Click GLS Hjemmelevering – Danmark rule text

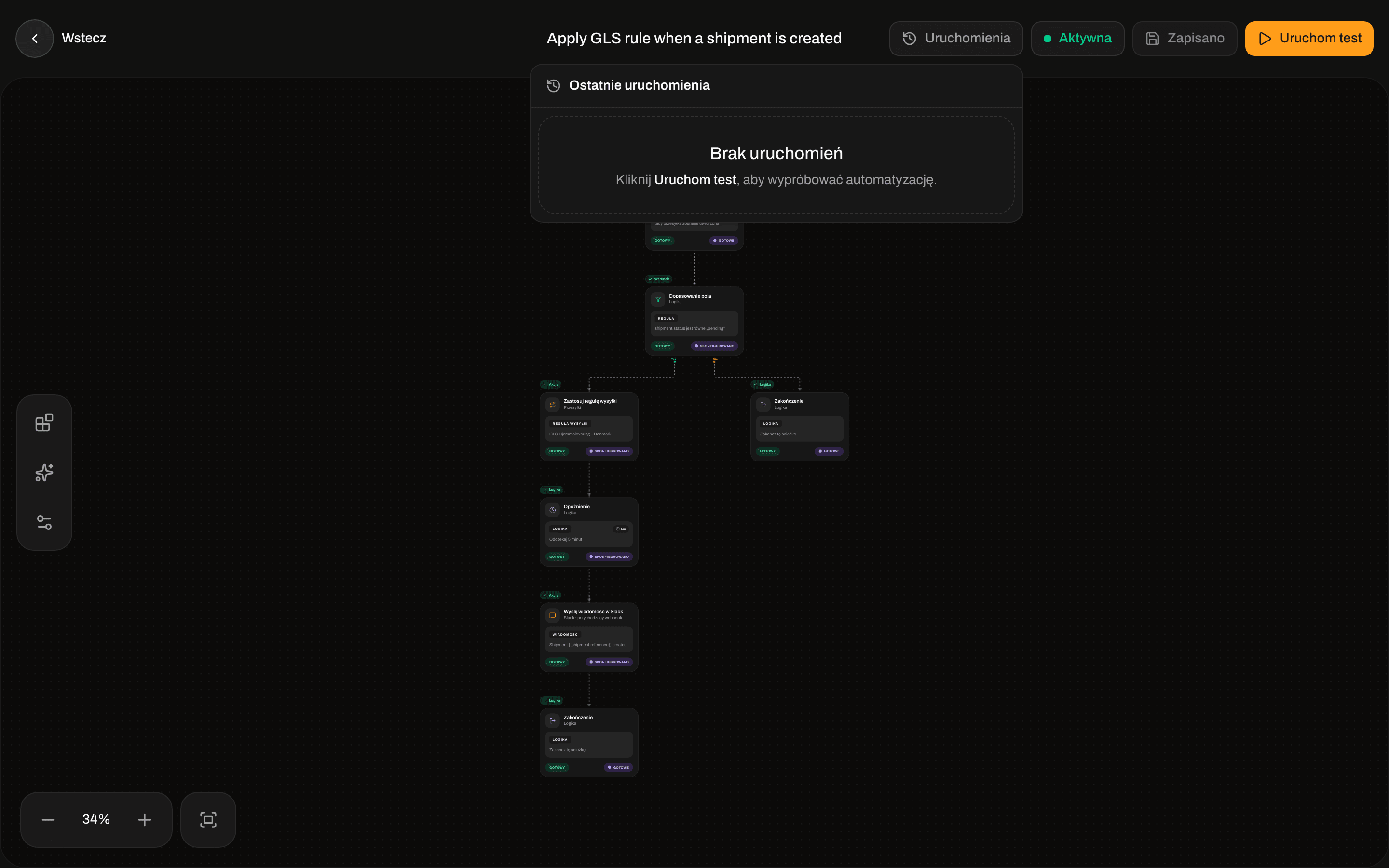(x=580, y=434)
